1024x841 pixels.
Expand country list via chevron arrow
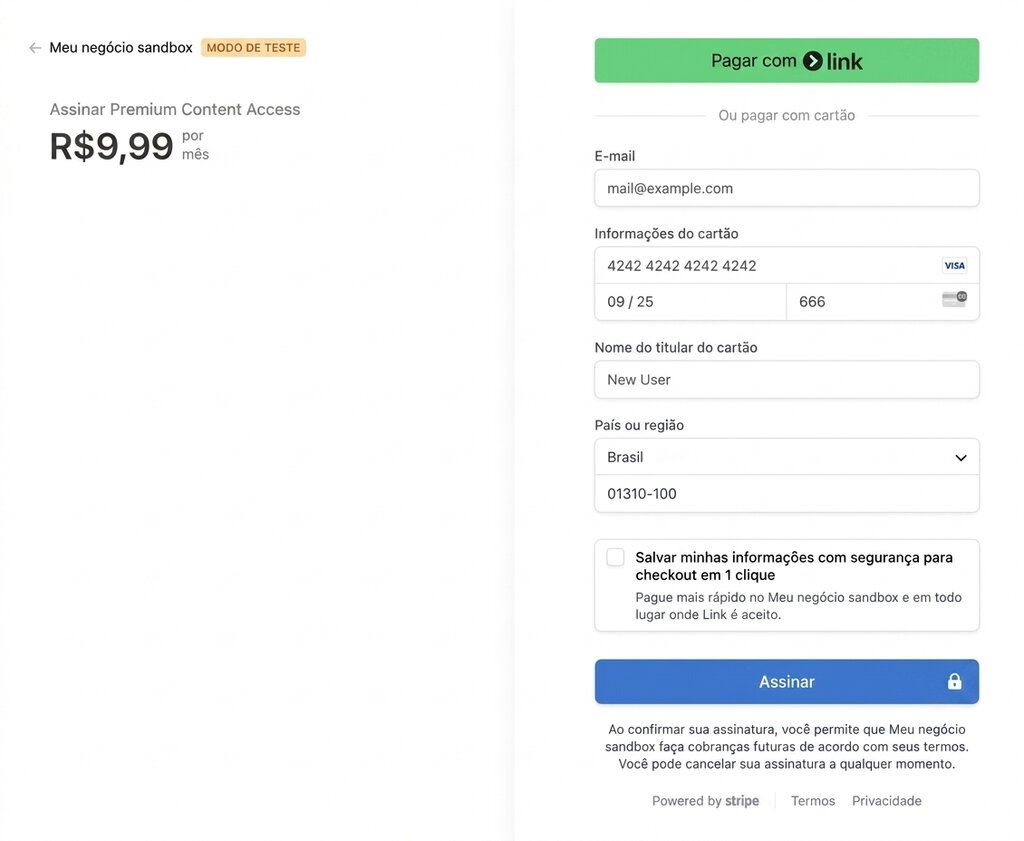click(961, 458)
